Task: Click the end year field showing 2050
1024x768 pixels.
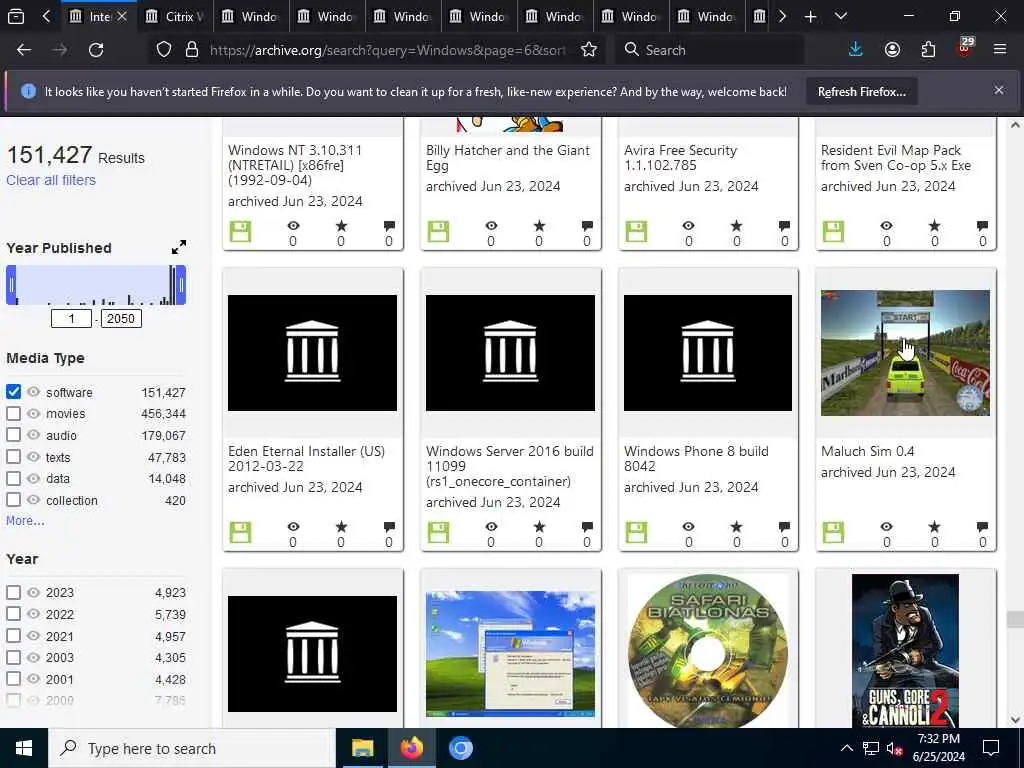Action: tap(121, 319)
